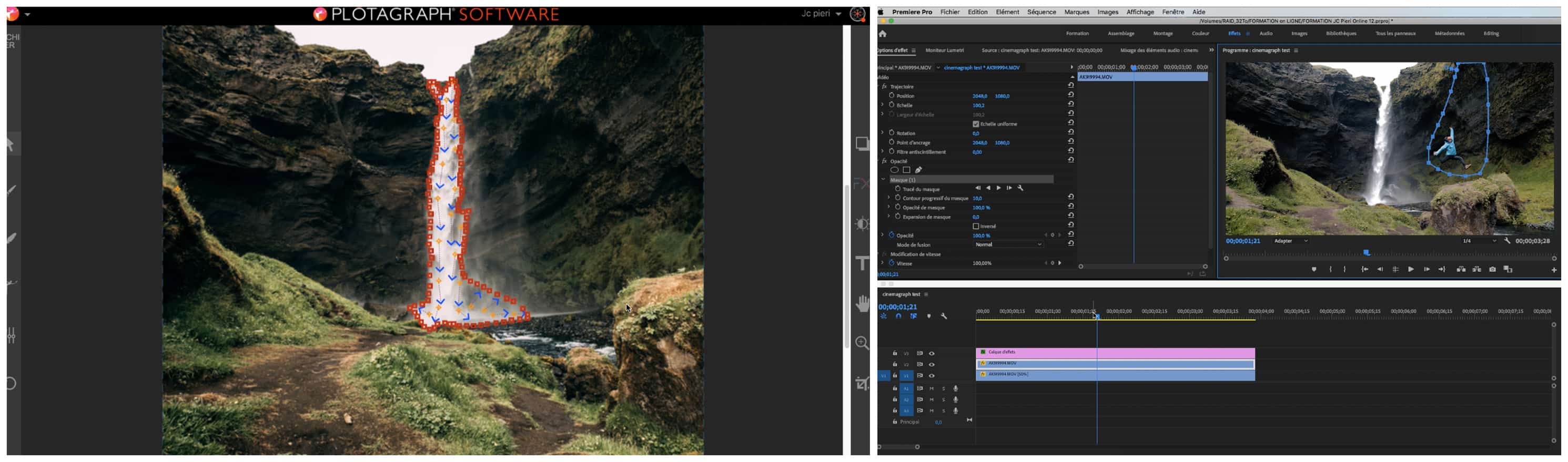Toggle the Echelle uniforme checkbox
Viewport: 1568px width, 462px height.
pyautogui.click(x=976, y=124)
